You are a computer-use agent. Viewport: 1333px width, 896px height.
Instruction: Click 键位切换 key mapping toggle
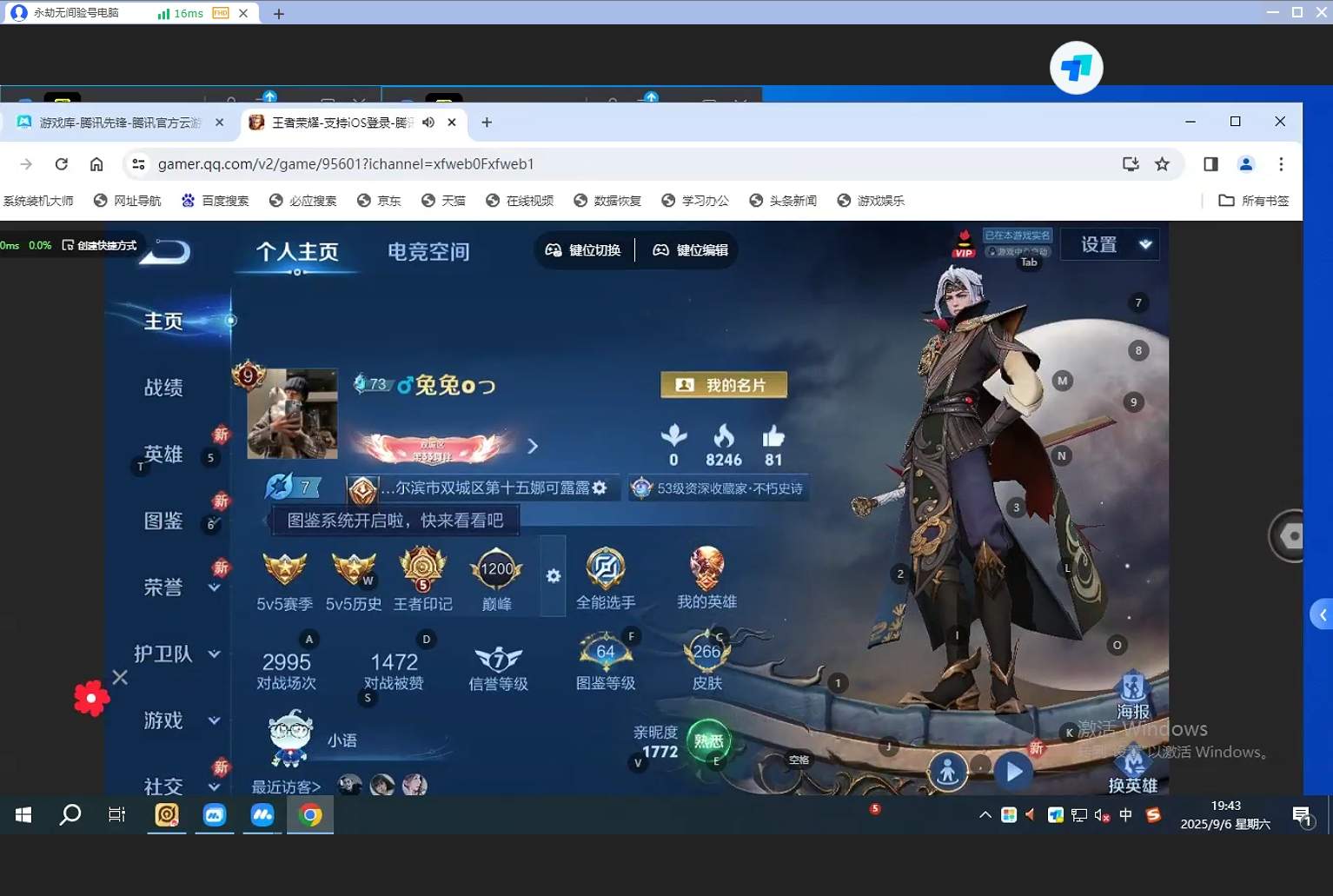[x=583, y=250]
